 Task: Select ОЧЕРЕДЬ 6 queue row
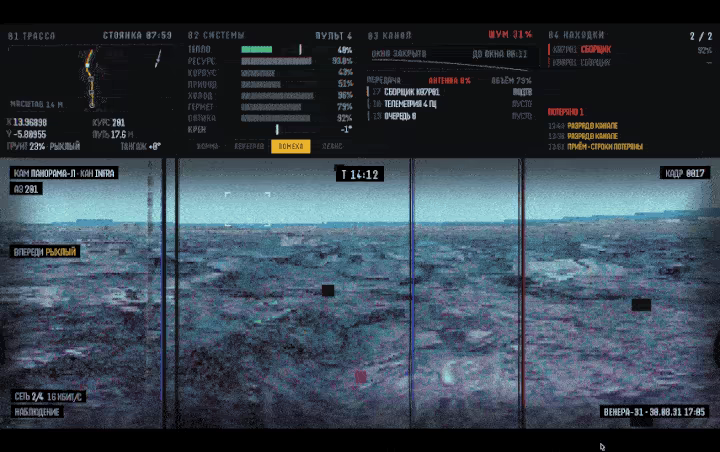[x=450, y=116]
